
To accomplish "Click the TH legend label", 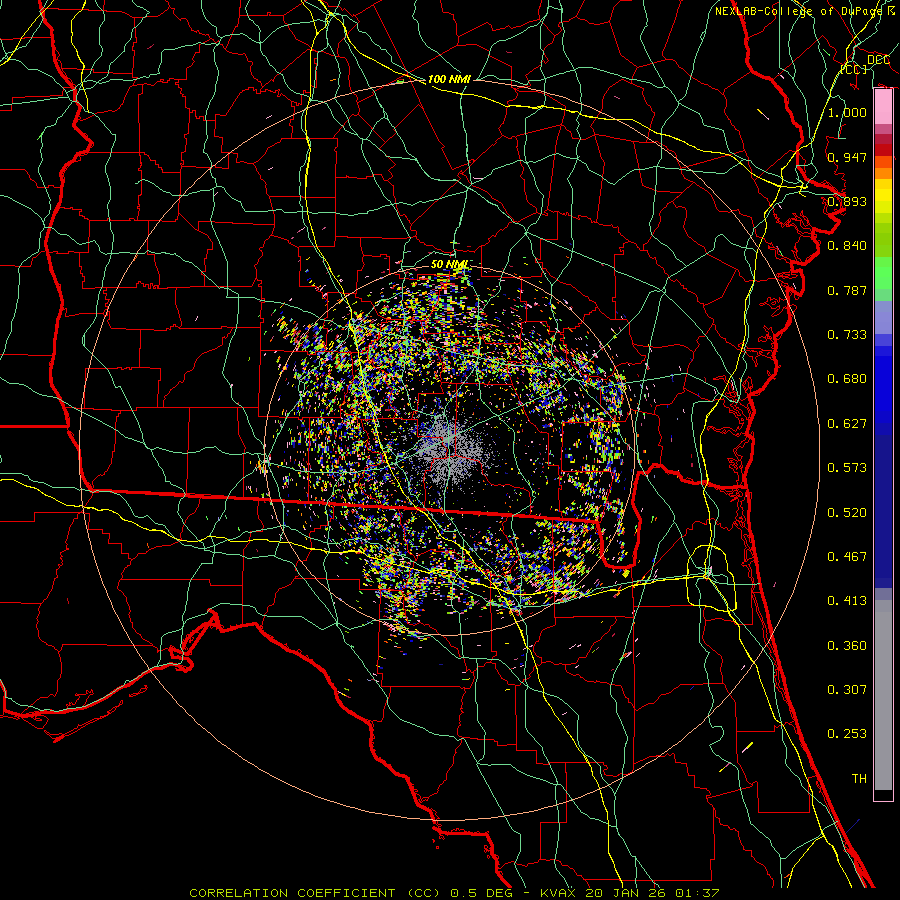I will (859, 779).
